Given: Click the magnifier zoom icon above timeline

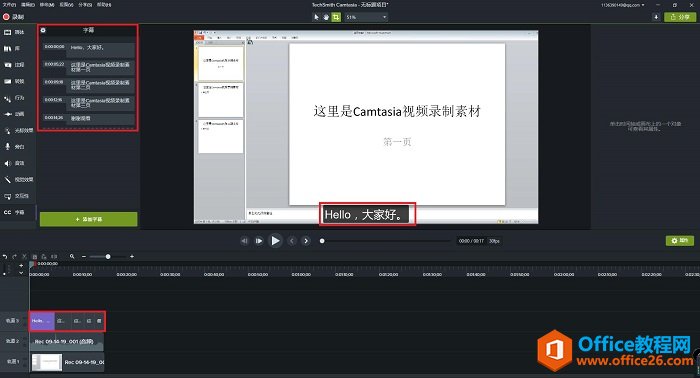Looking at the screenshot, I should pyautogui.click(x=72, y=257).
